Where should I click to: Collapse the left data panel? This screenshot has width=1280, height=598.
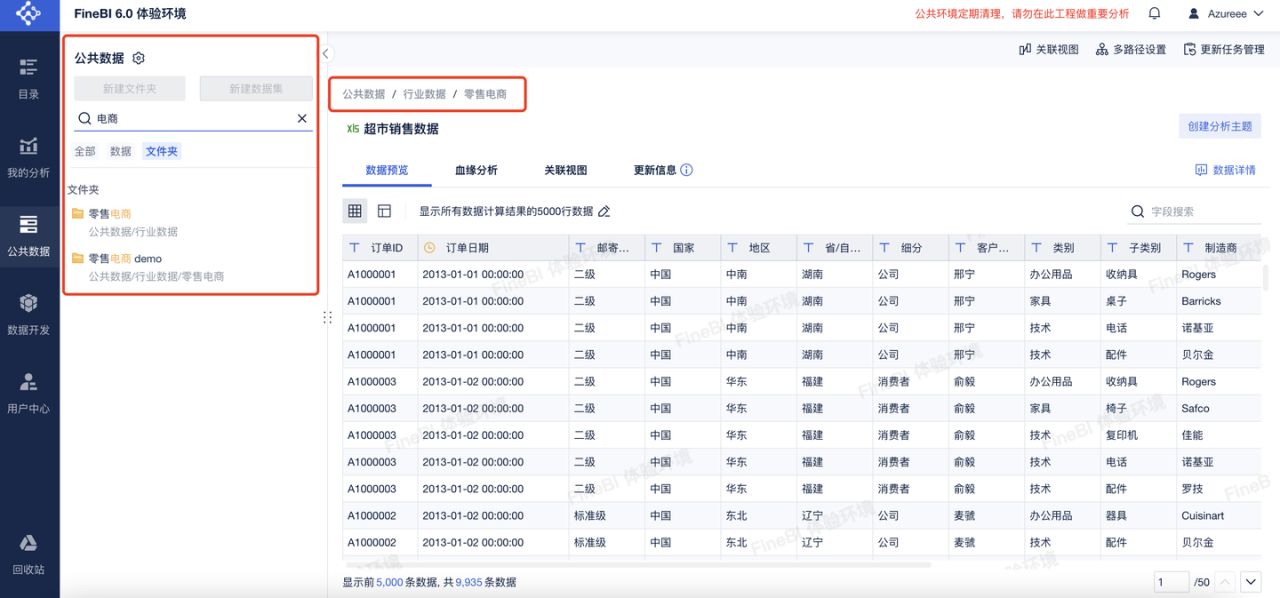325,52
